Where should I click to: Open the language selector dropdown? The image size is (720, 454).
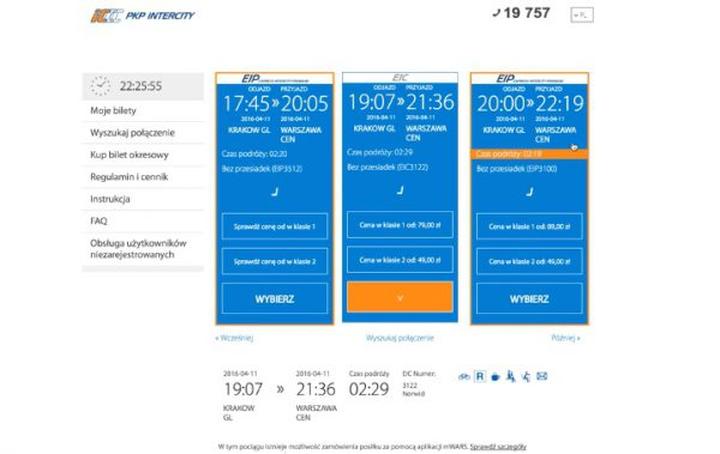(x=581, y=15)
